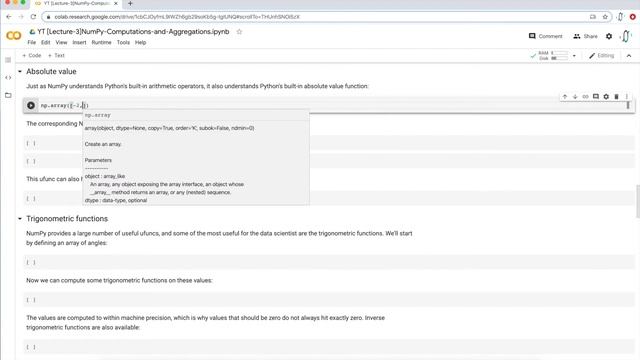This screenshot has height=360, width=640.
Task: Open cell editor settings gear icon
Action: pos(606,97)
